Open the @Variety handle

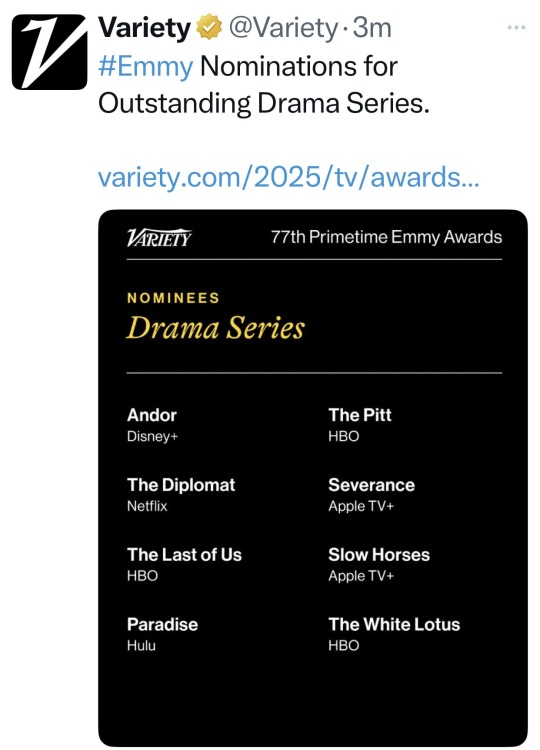point(283,28)
